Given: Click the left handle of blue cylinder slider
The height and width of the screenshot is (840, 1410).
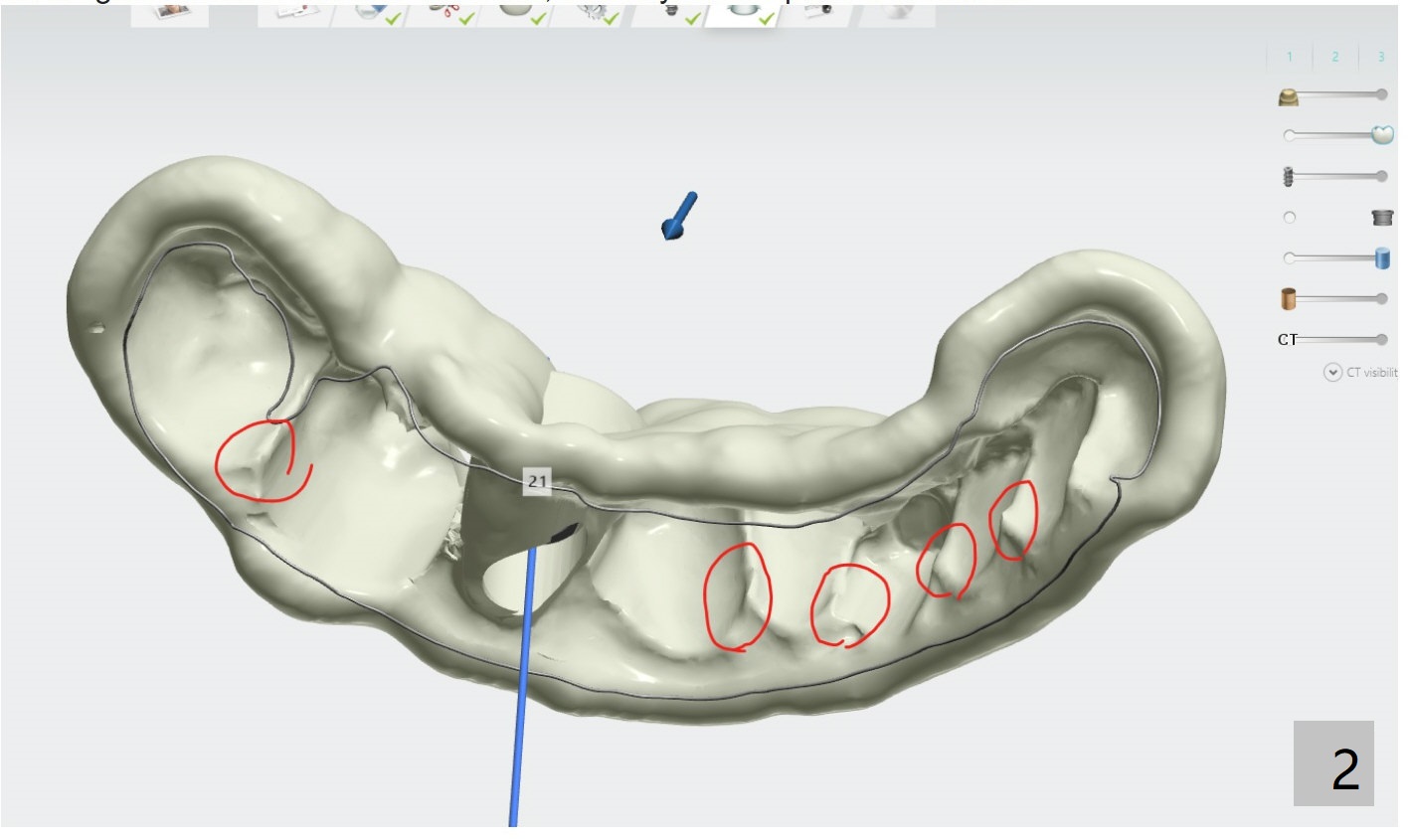Looking at the screenshot, I should click(1290, 258).
